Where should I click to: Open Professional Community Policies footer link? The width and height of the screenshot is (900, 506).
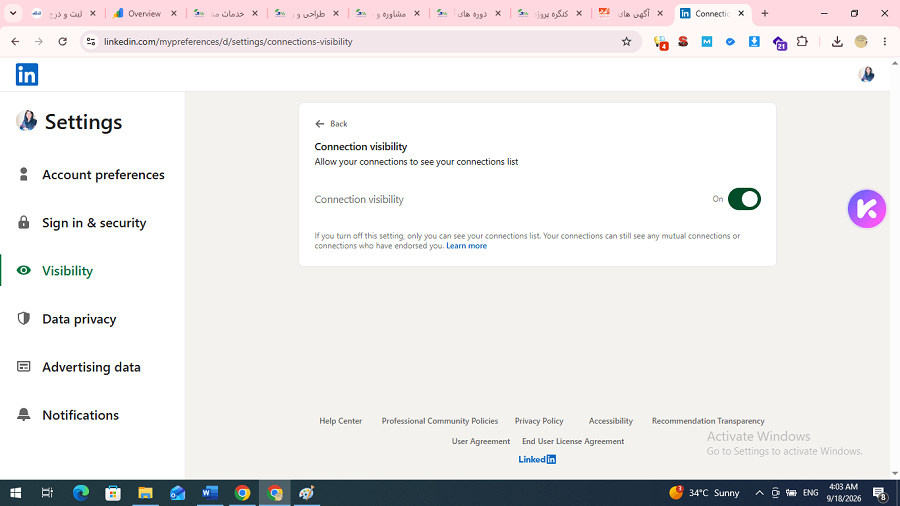[x=440, y=421]
